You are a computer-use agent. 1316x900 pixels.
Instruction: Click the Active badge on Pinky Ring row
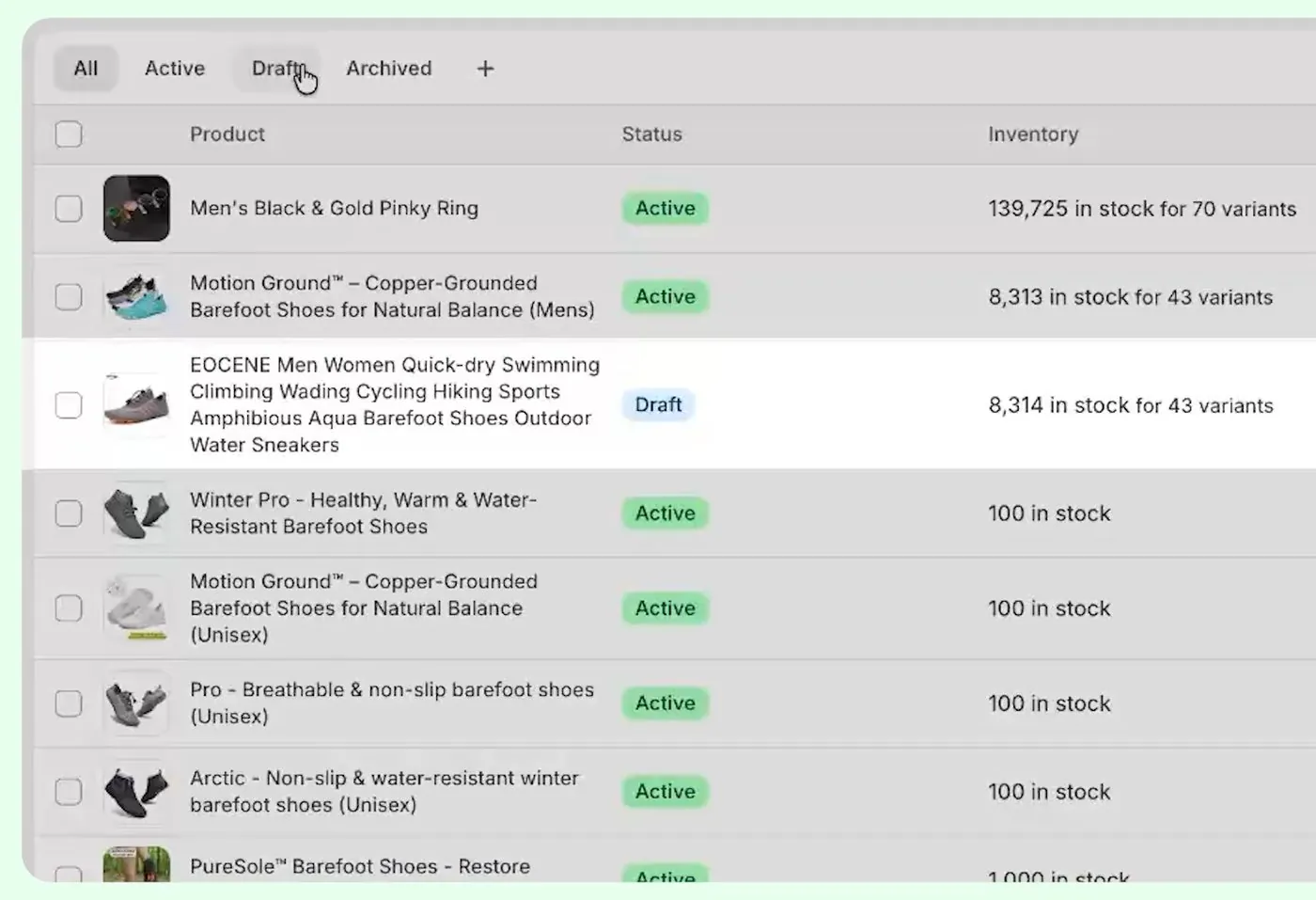[x=665, y=209]
